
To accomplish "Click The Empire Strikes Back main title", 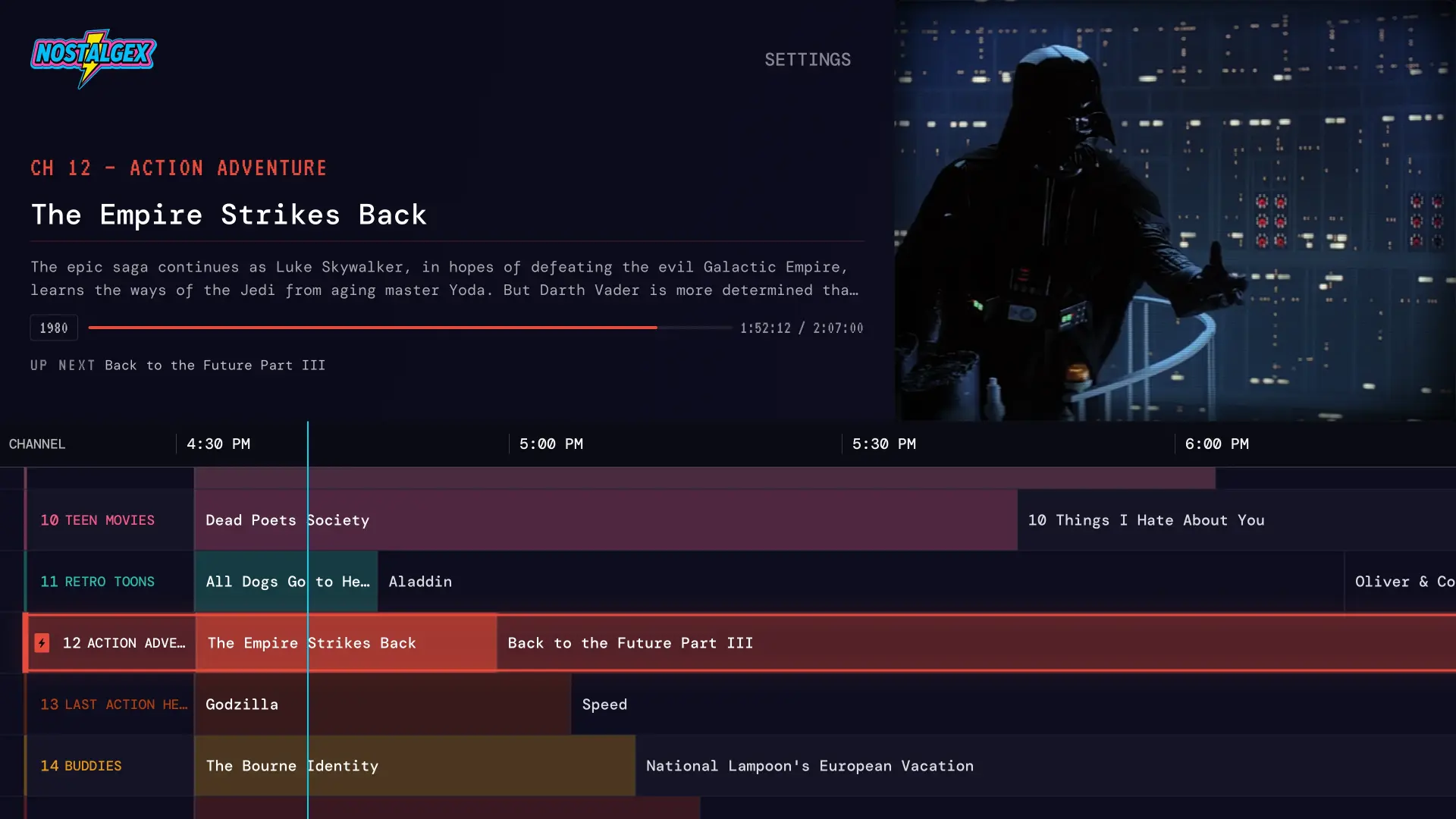I will pos(228,215).
